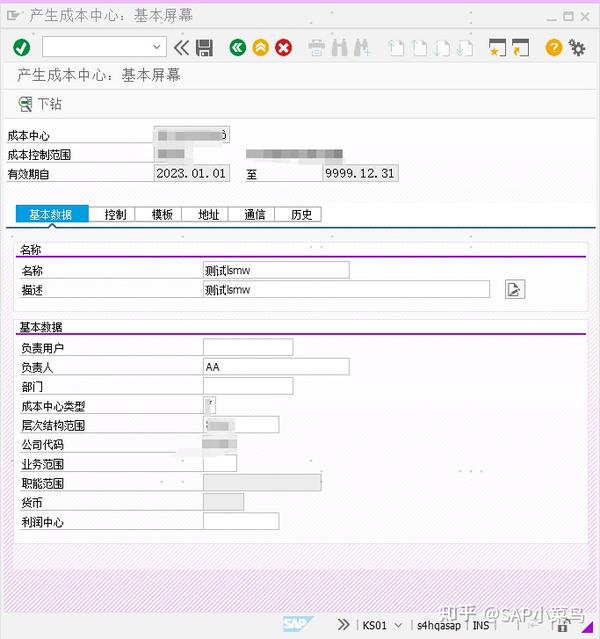Open the command field dropdown arrow

[156, 47]
